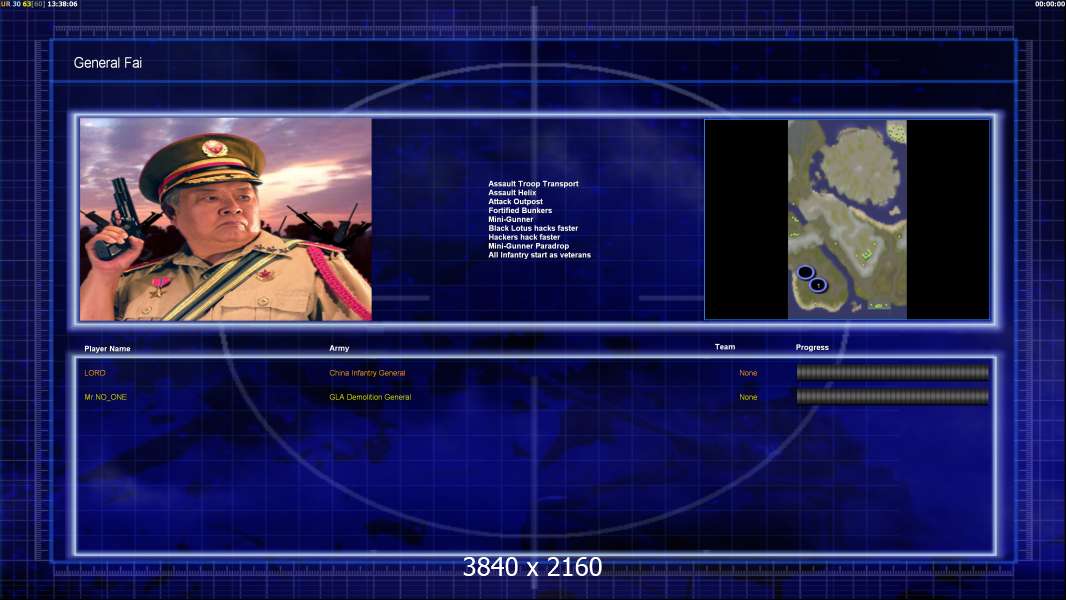Click the Team column header
This screenshot has height=600, width=1066.
725,347
